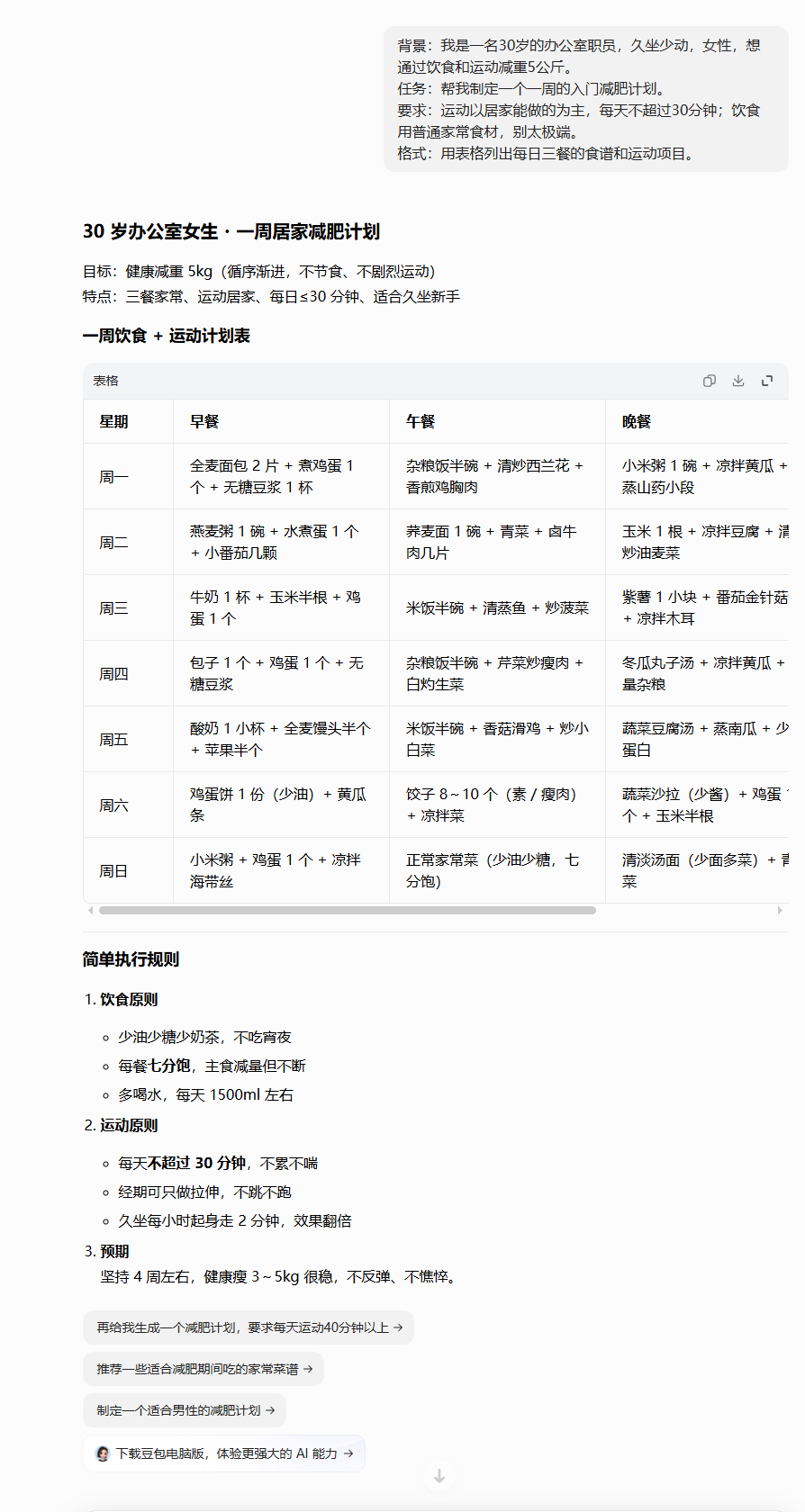
Task: Jump to bottom with the down-arrow button
Action: pyautogui.click(x=439, y=1476)
